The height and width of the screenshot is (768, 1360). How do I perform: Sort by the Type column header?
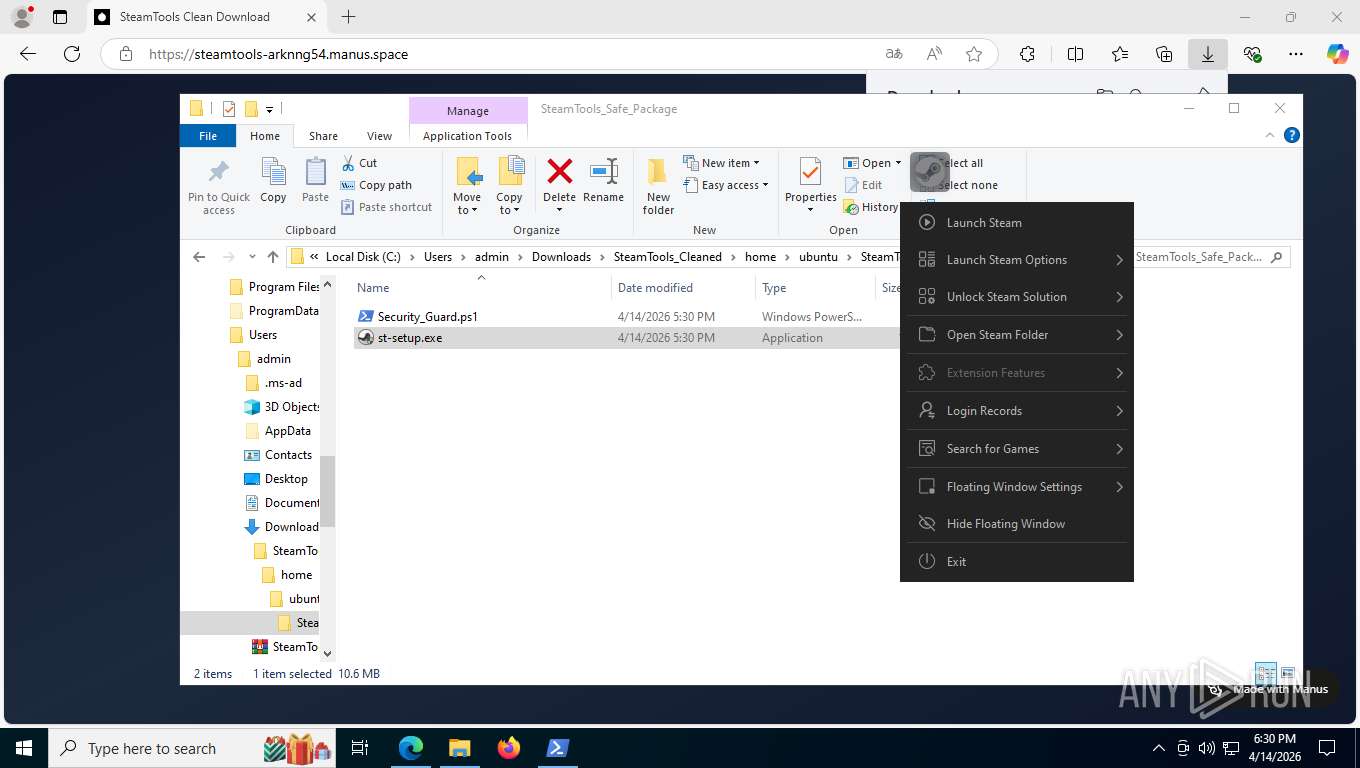coord(815,288)
